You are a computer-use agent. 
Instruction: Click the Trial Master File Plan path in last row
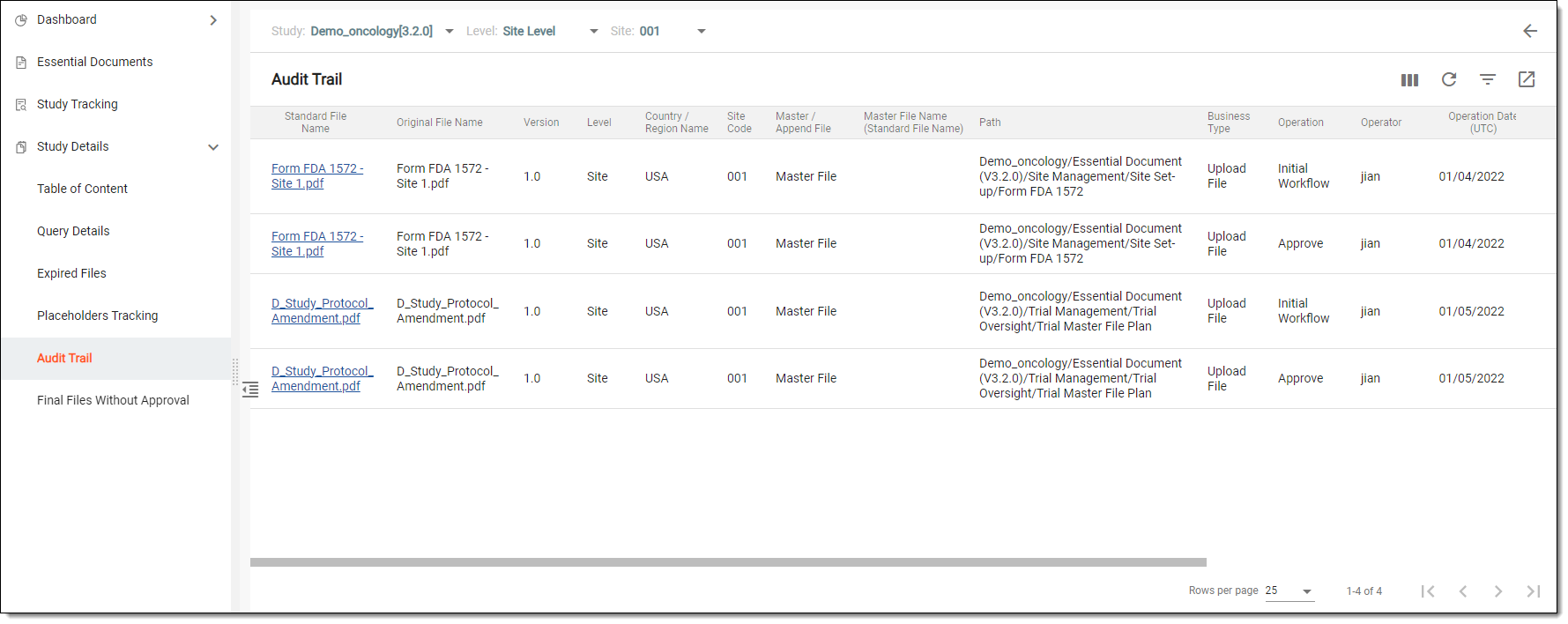click(1081, 379)
